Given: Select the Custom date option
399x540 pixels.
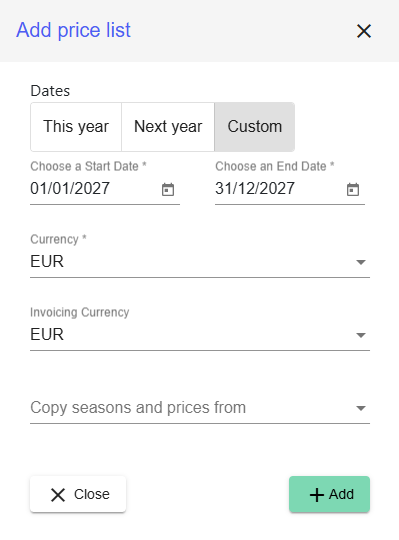Looking at the screenshot, I should pyautogui.click(x=255, y=127).
